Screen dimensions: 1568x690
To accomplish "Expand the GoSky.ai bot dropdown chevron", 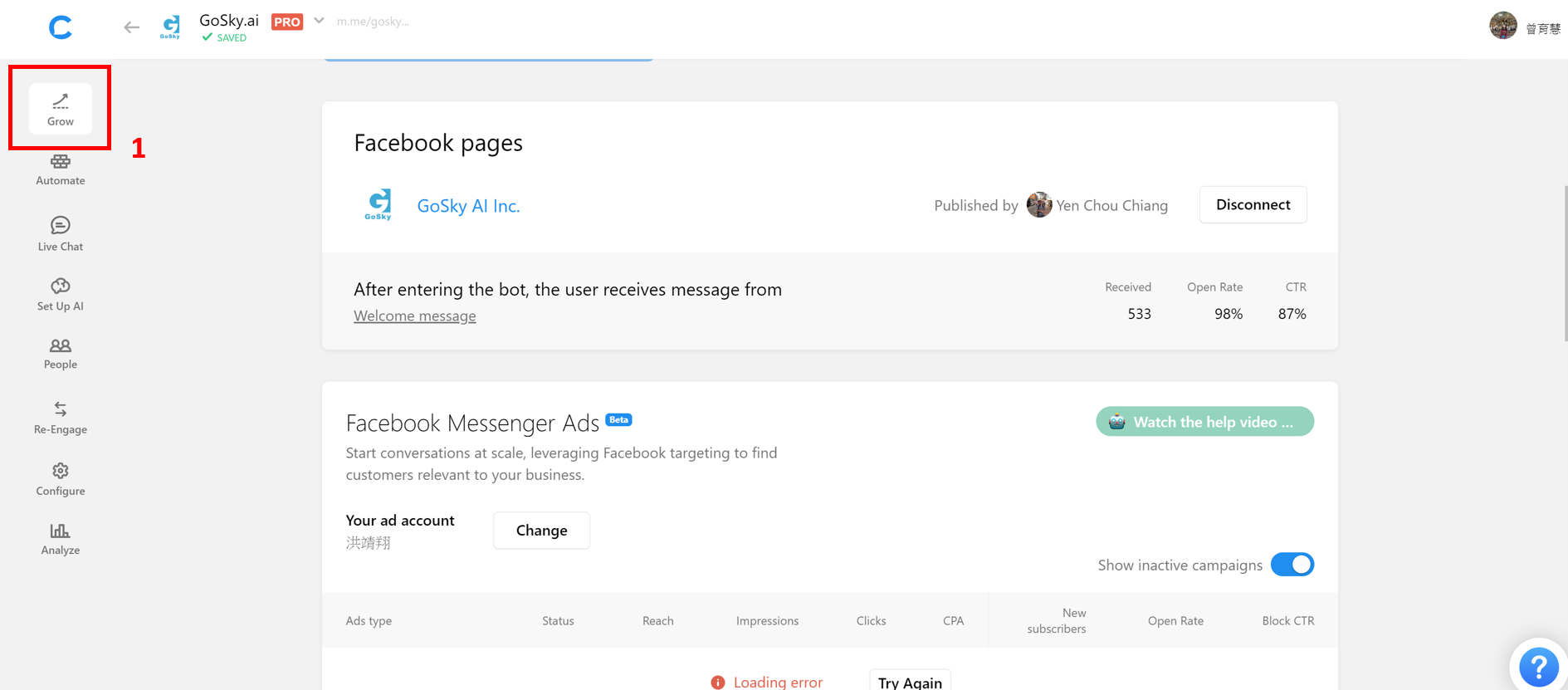I will (x=319, y=21).
